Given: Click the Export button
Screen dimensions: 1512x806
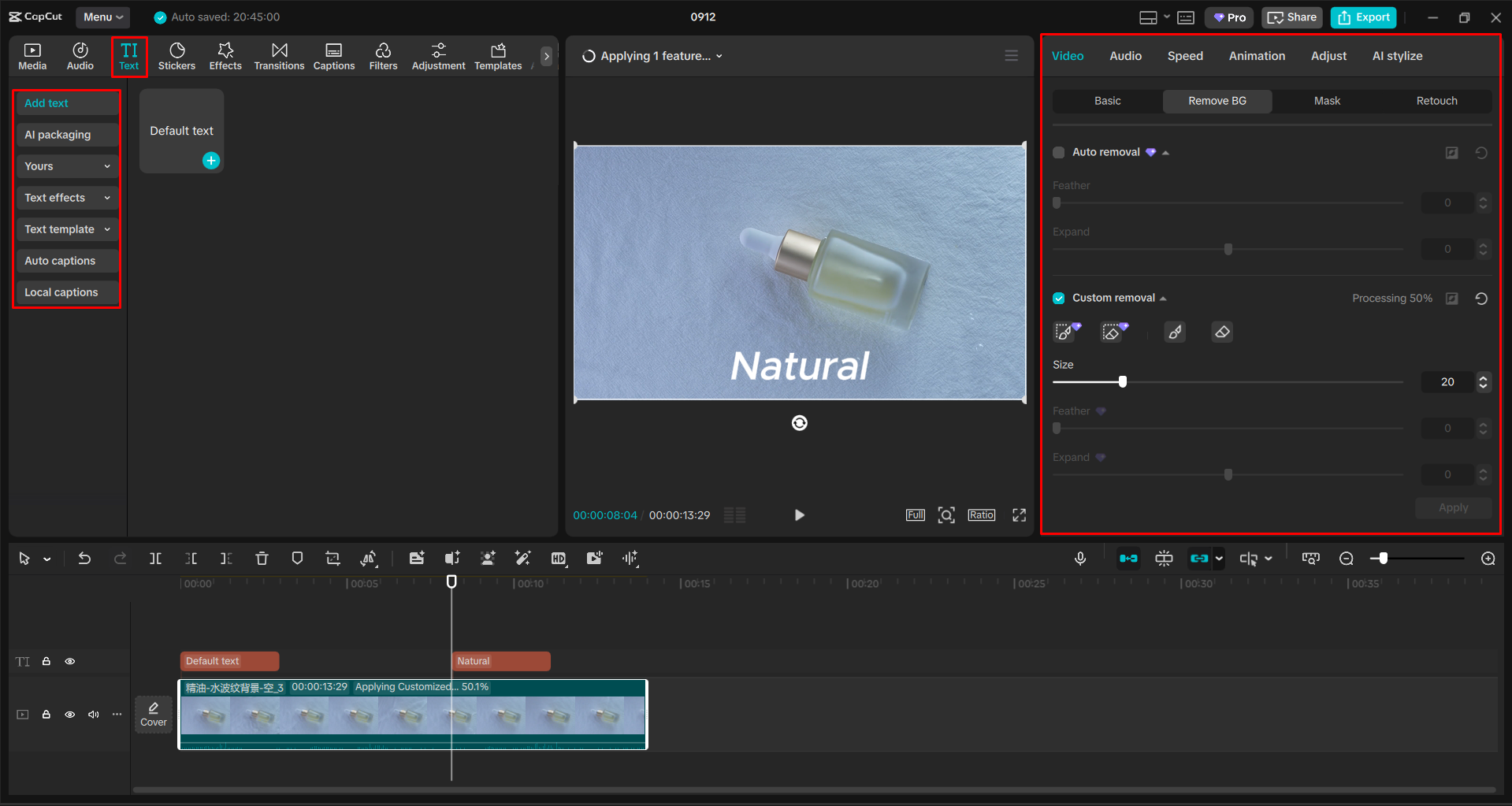Looking at the screenshot, I should click(x=1362, y=17).
